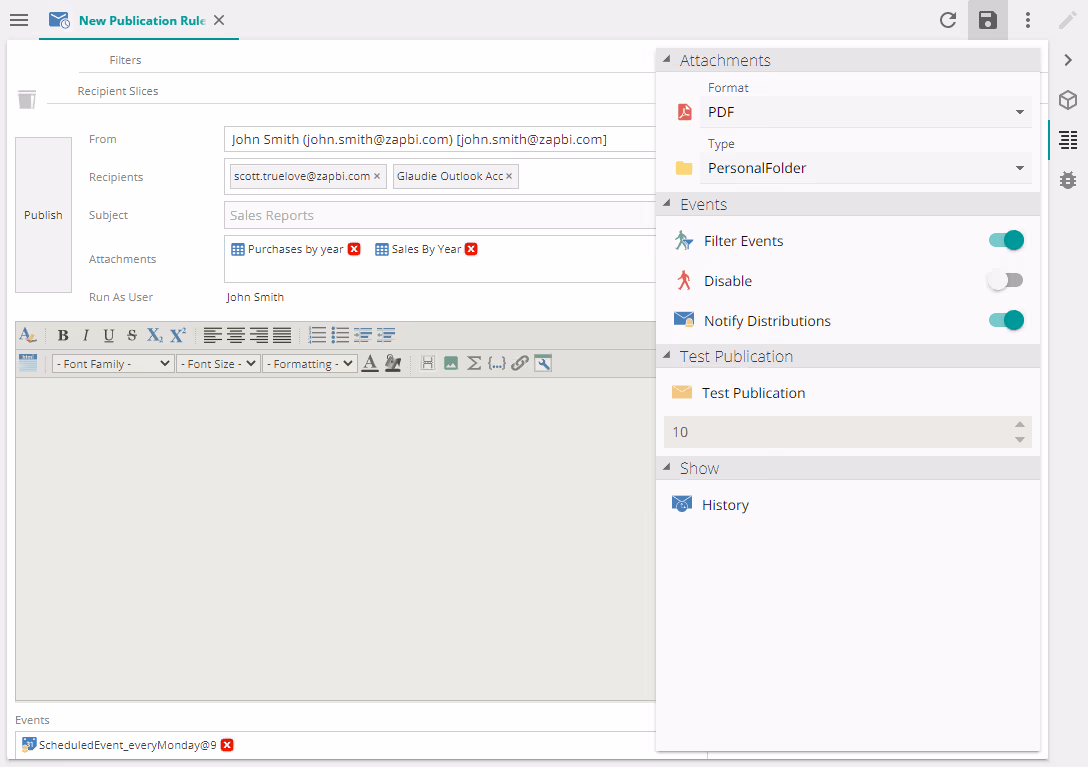
Task: Click the save icon in top bar
Action: [987, 20]
